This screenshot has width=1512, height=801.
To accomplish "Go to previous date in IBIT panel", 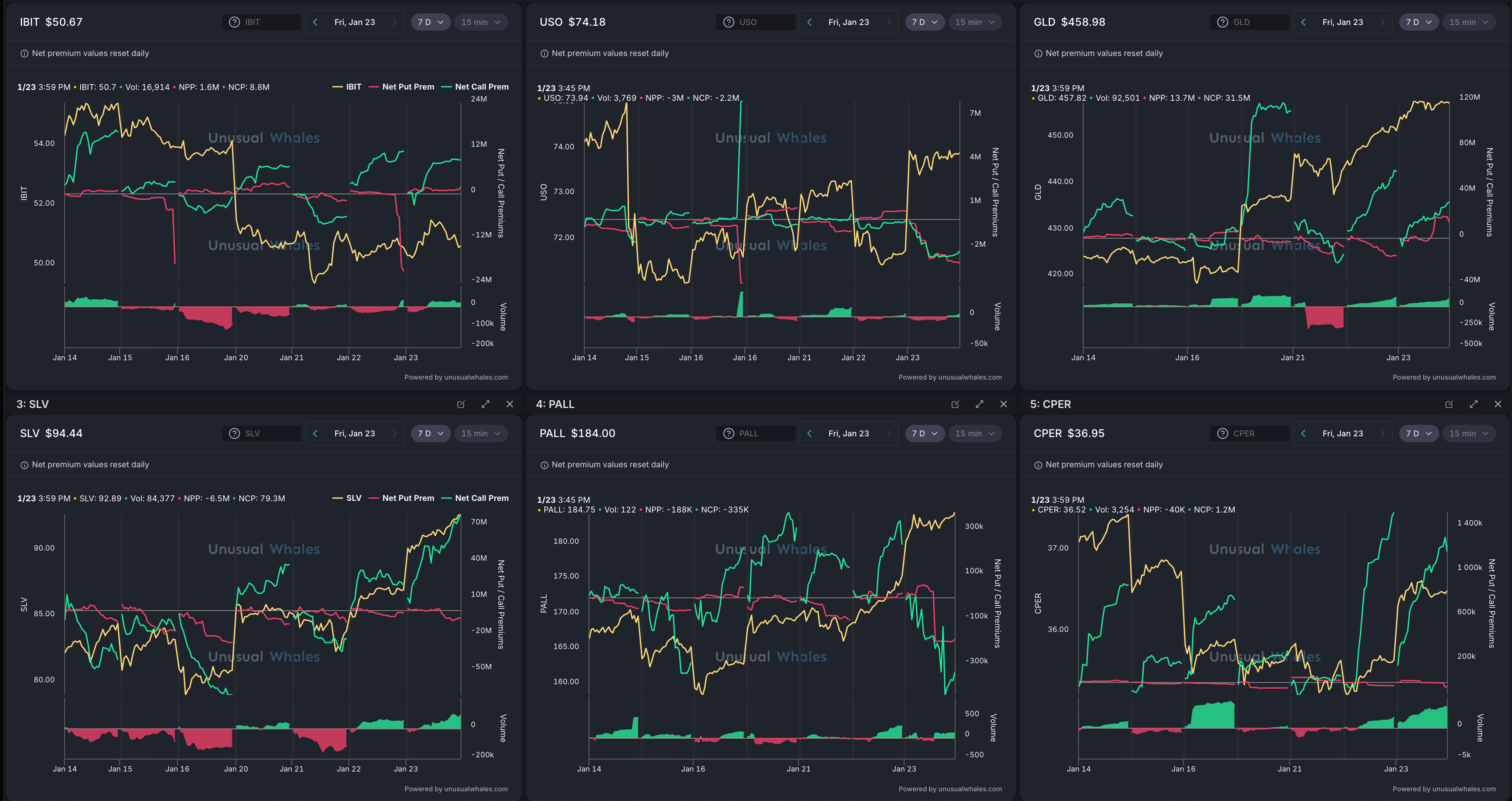I will click(315, 22).
